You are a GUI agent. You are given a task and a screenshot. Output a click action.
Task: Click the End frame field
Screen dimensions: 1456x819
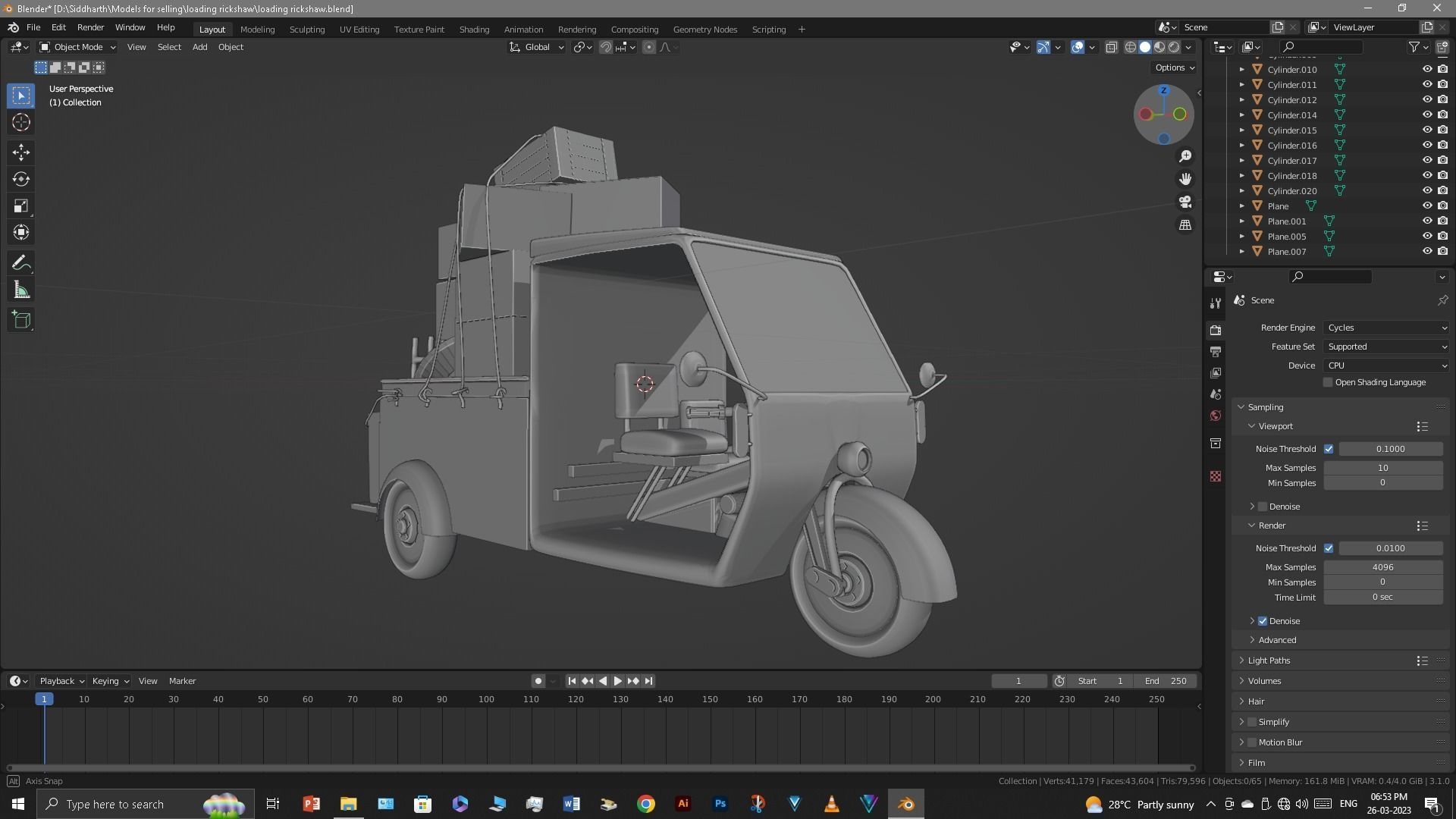coord(1166,681)
